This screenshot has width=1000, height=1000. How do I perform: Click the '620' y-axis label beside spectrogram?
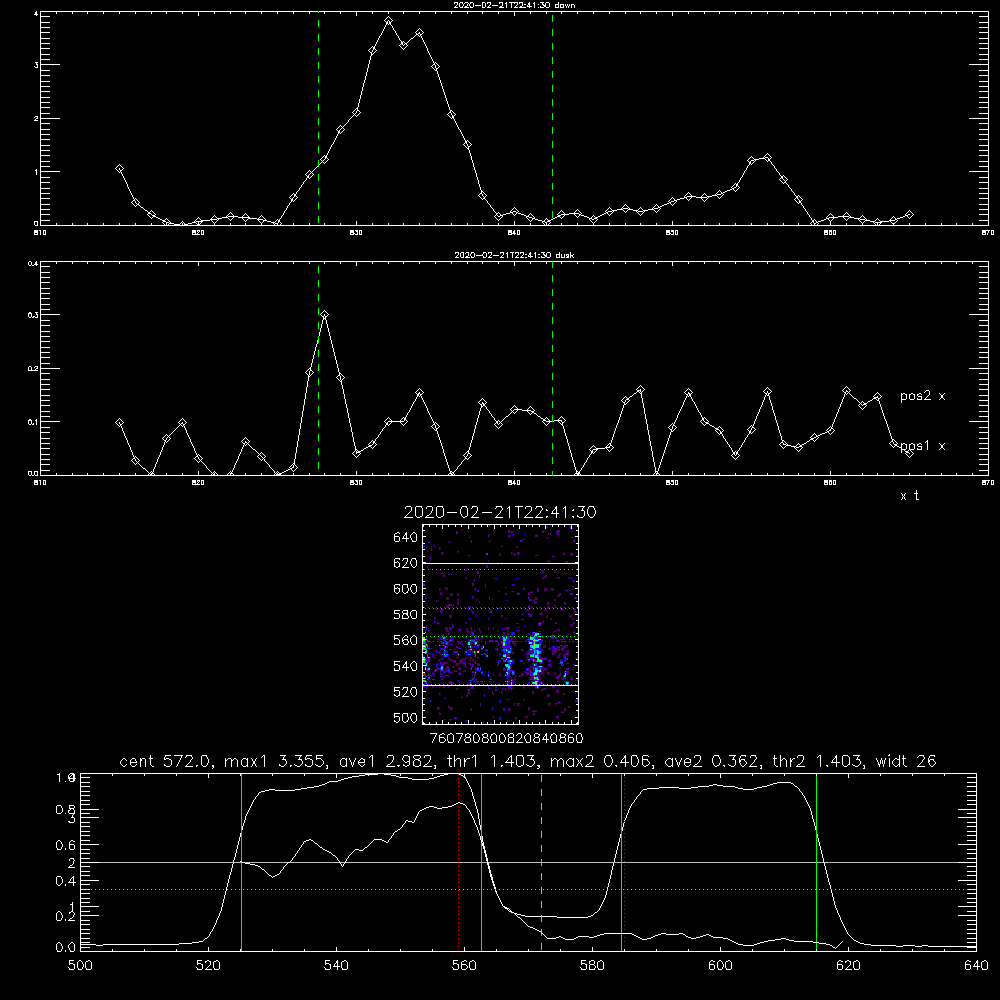(405, 563)
